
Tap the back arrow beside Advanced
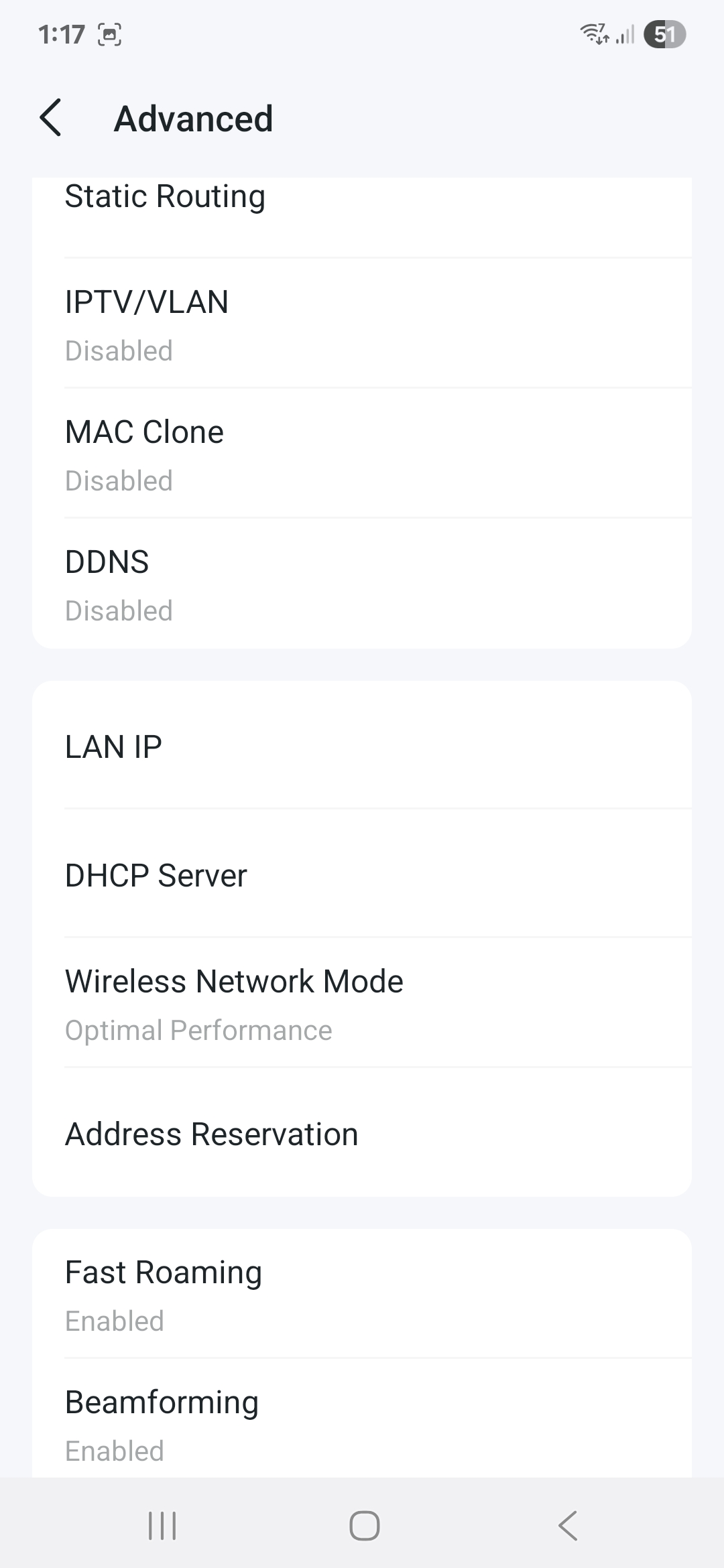pos(51,118)
